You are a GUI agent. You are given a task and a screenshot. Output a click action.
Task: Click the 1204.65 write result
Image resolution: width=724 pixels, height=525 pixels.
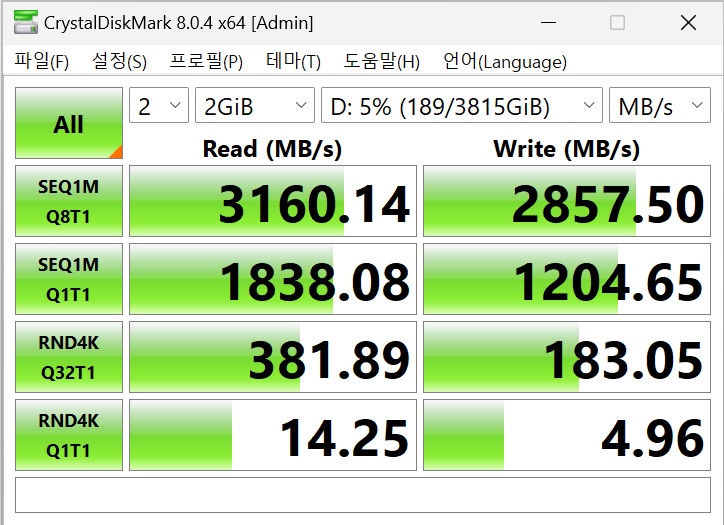tap(567, 279)
